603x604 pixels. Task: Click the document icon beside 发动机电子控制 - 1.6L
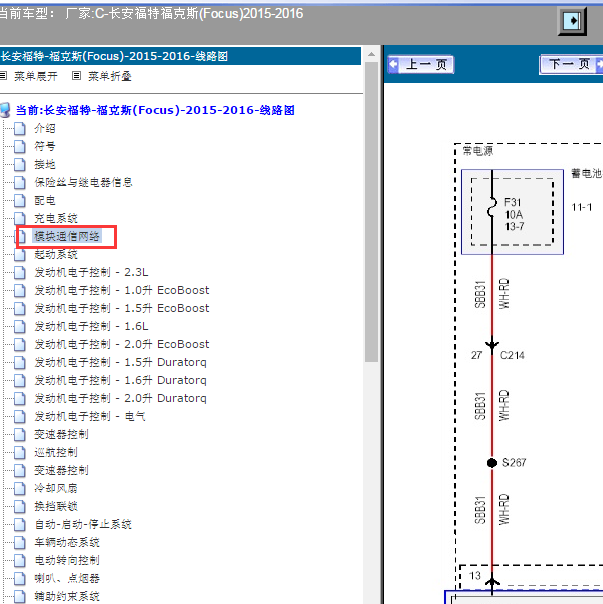pyautogui.click(x=20, y=326)
